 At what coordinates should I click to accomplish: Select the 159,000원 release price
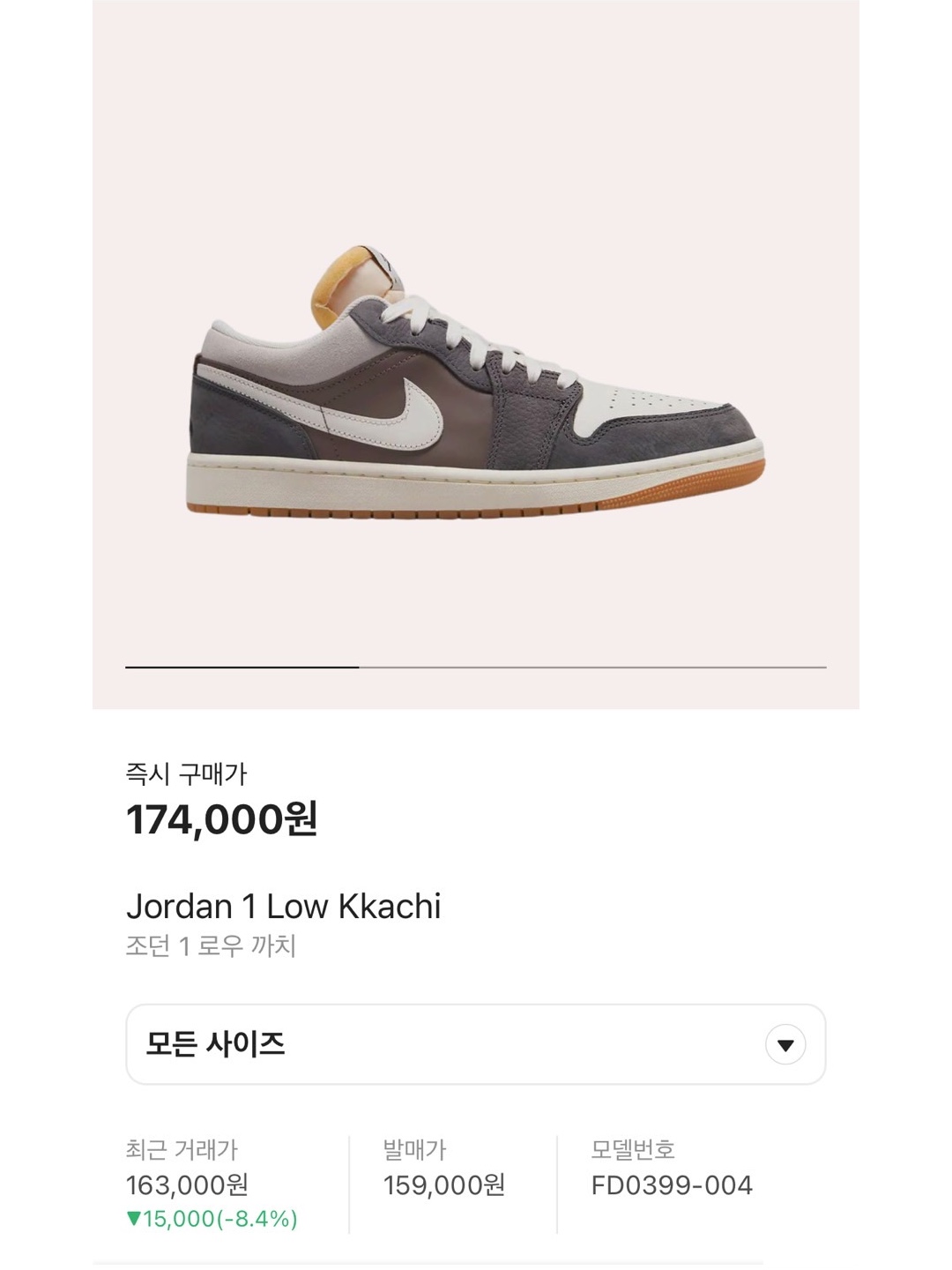tap(443, 1184)
